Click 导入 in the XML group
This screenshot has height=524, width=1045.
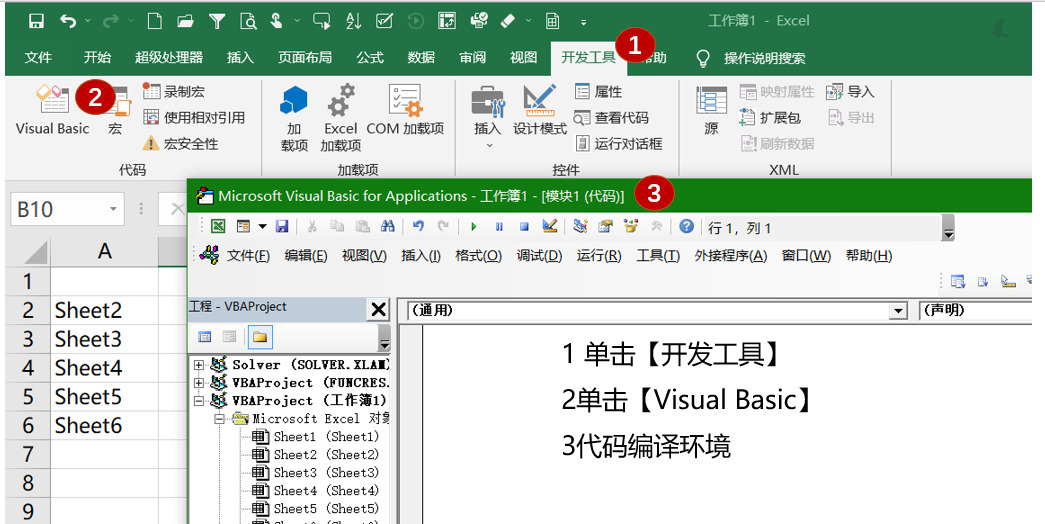(850, 92)
